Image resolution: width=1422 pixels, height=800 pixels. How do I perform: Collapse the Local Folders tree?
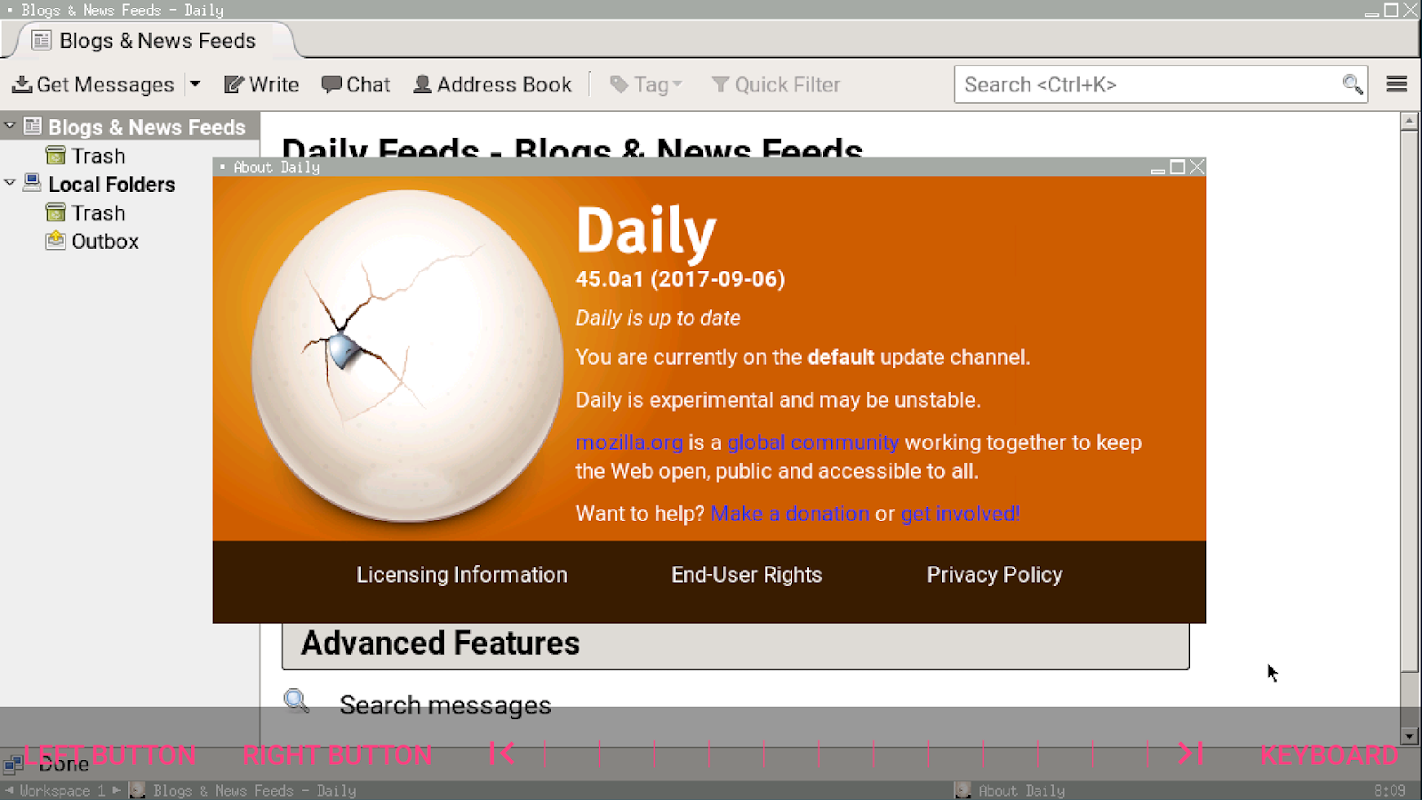[x=10, y=183]
